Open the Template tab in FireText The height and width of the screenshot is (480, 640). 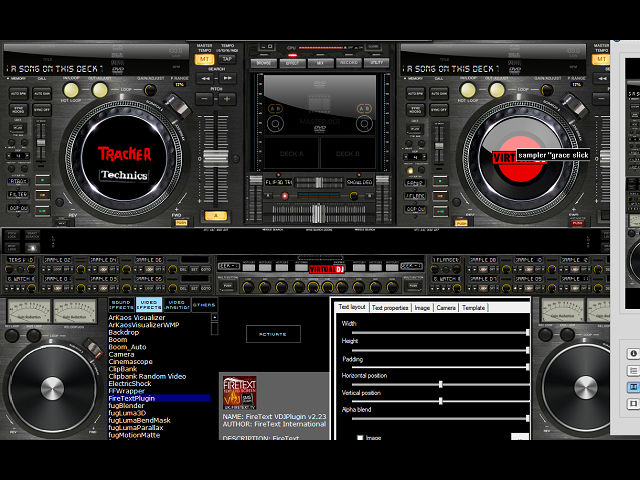click(473, 308)
